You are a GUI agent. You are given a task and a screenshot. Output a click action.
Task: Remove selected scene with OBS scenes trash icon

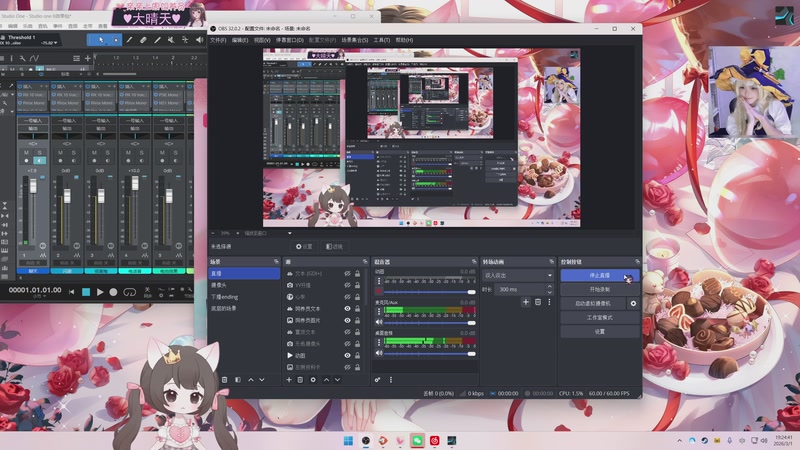coord(224,380)
